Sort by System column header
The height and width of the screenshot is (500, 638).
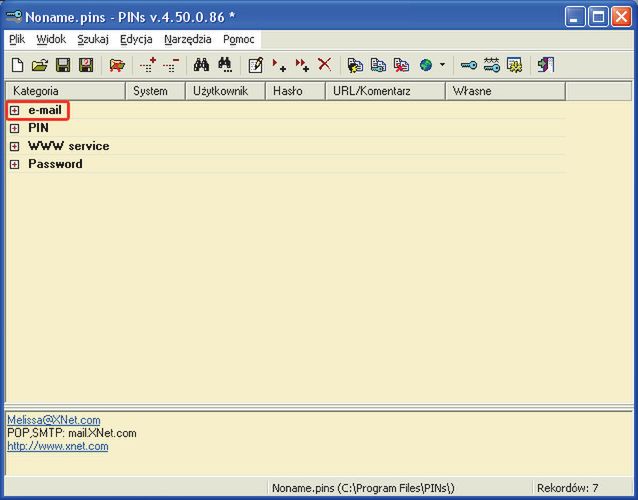click(155, 91)
